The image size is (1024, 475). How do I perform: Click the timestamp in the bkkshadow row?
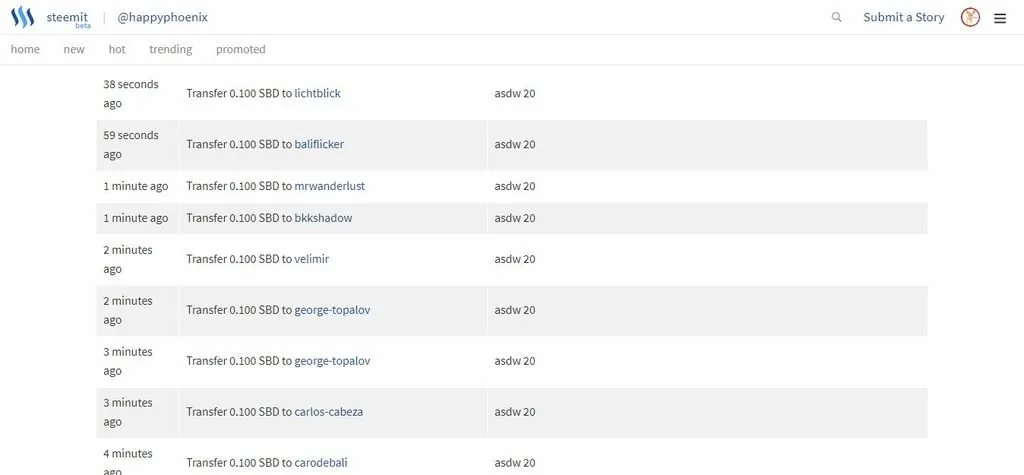(136, 218)
